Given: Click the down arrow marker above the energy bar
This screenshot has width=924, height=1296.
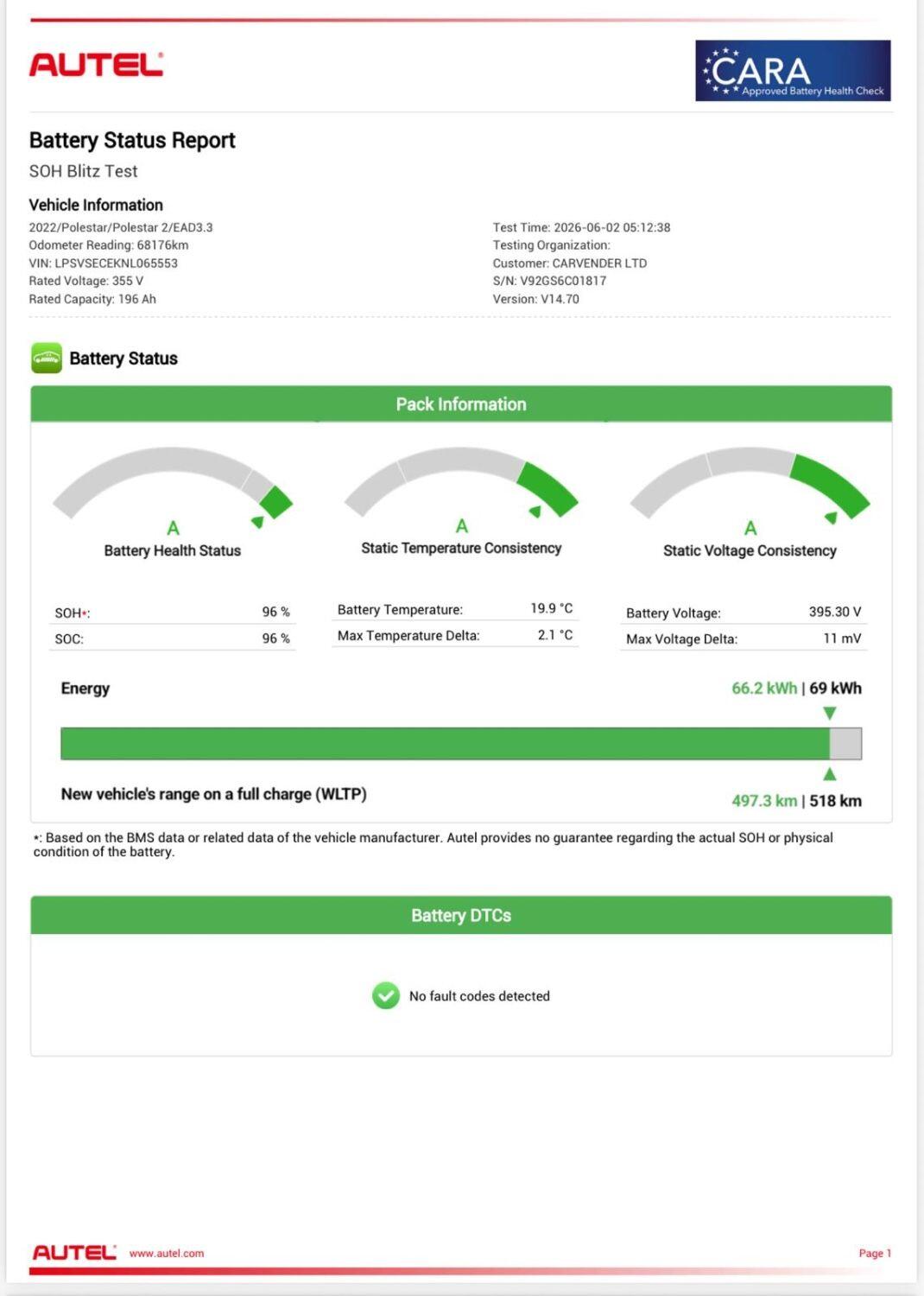Looking at the screenshot, I should [830, 713].
